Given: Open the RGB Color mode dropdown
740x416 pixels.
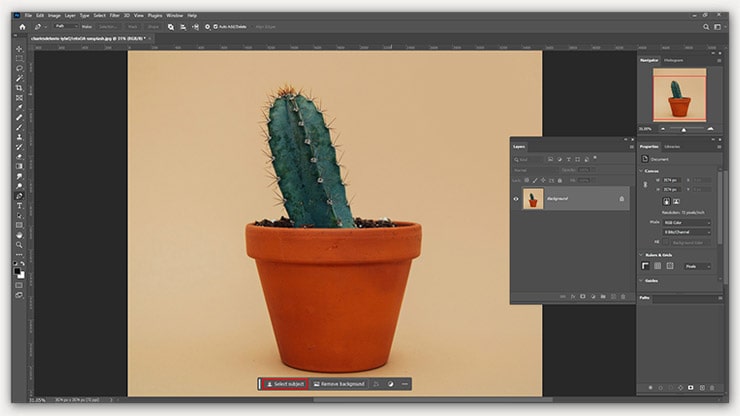Looking at the screenshot, I should 687,222.
